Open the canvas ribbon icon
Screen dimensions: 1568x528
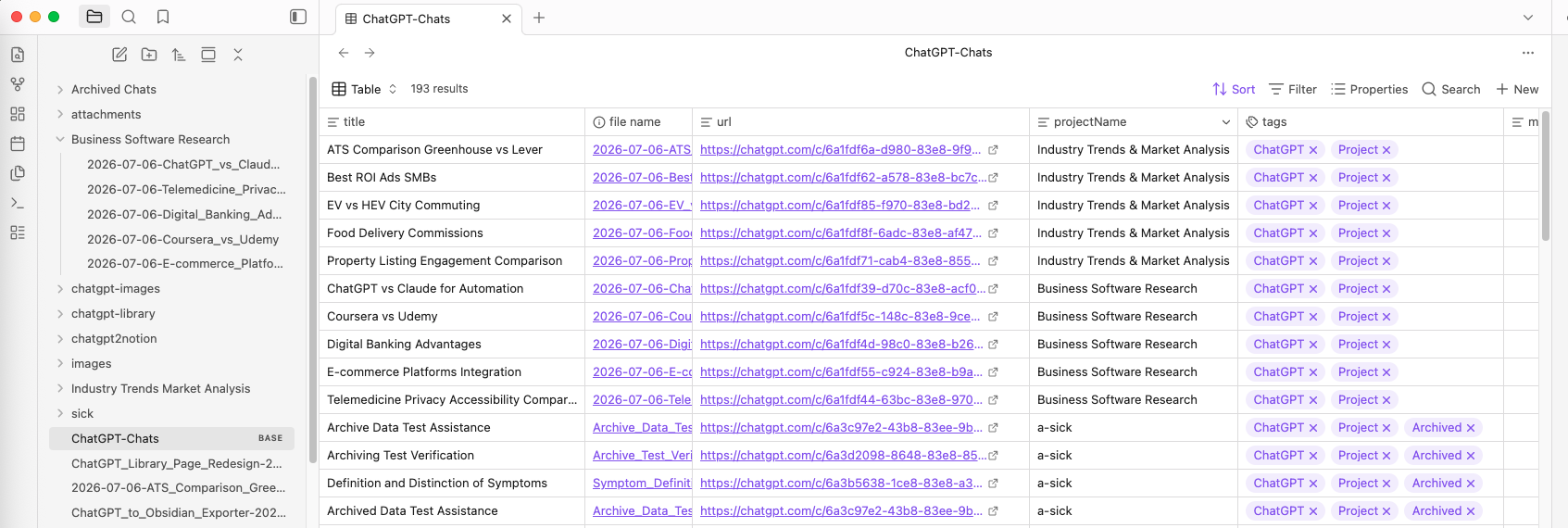(18, 114)
